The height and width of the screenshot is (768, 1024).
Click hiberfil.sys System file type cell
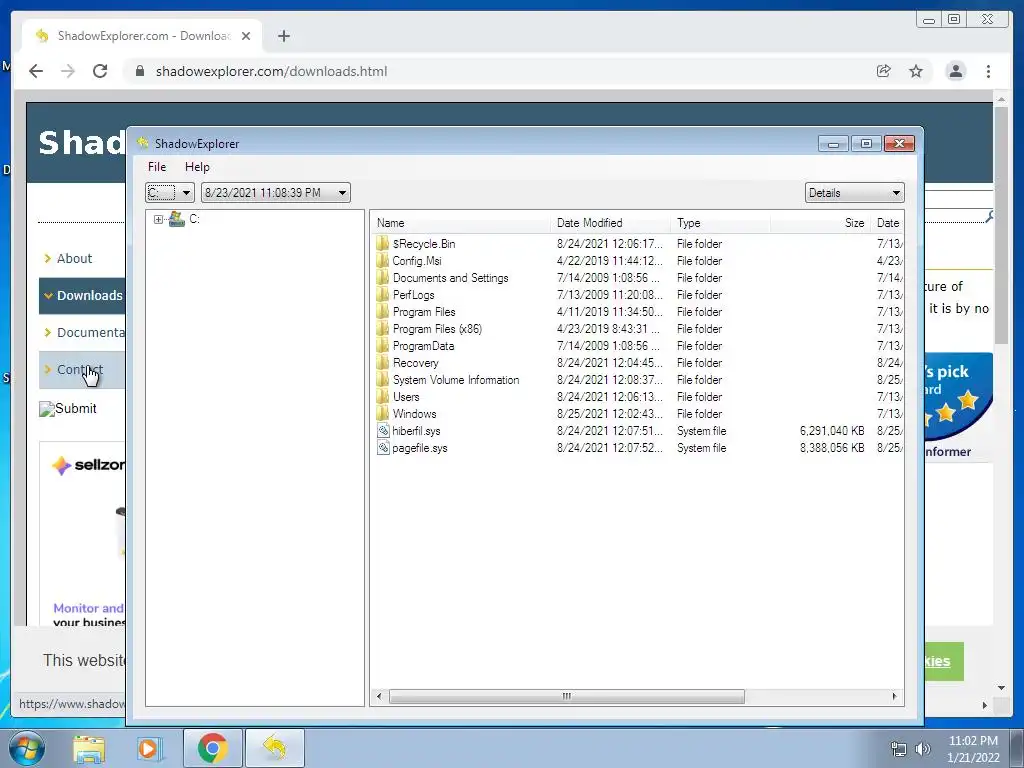pos(701,431)
